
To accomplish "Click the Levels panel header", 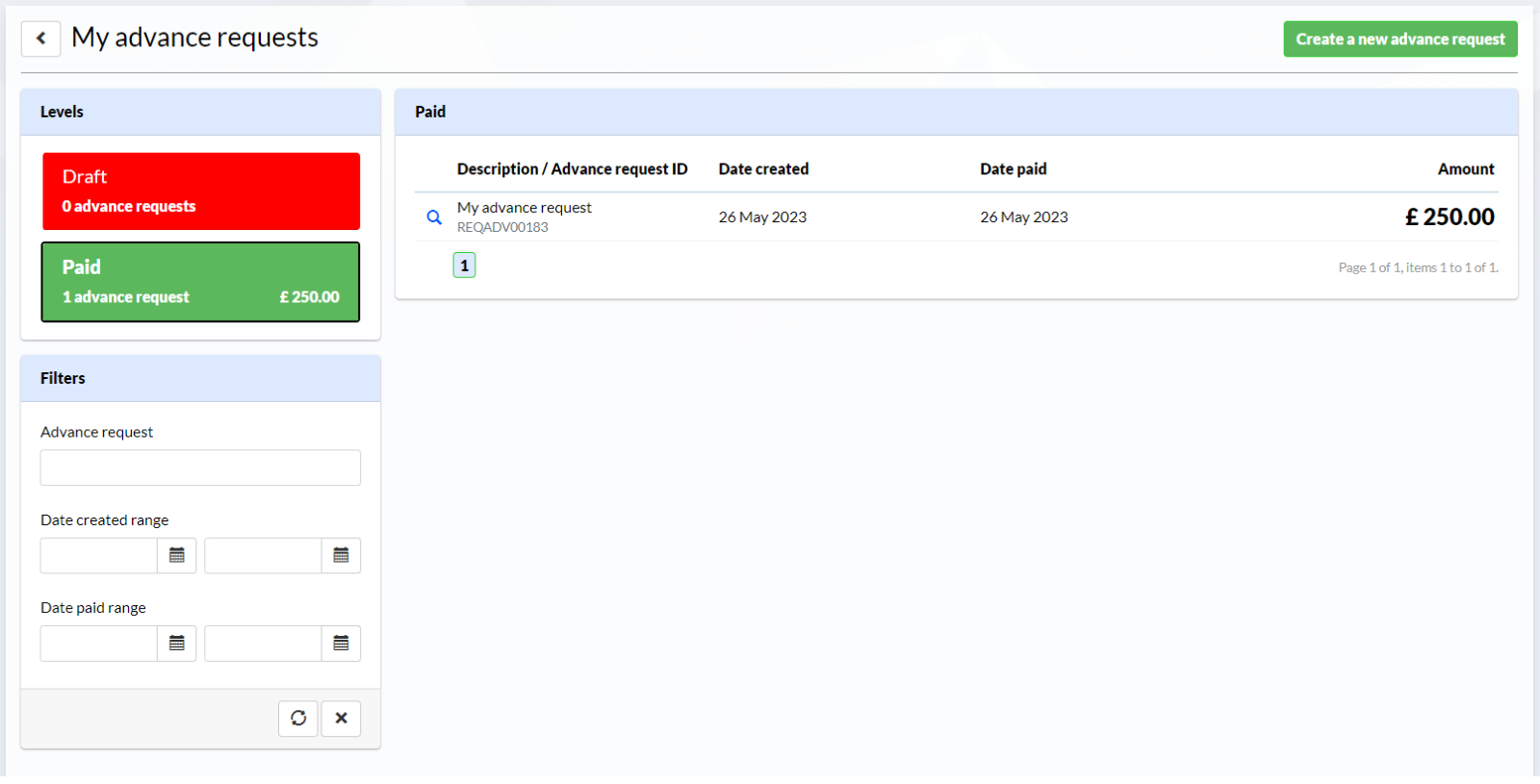I will pyautogui.click(x=200, y=113).
